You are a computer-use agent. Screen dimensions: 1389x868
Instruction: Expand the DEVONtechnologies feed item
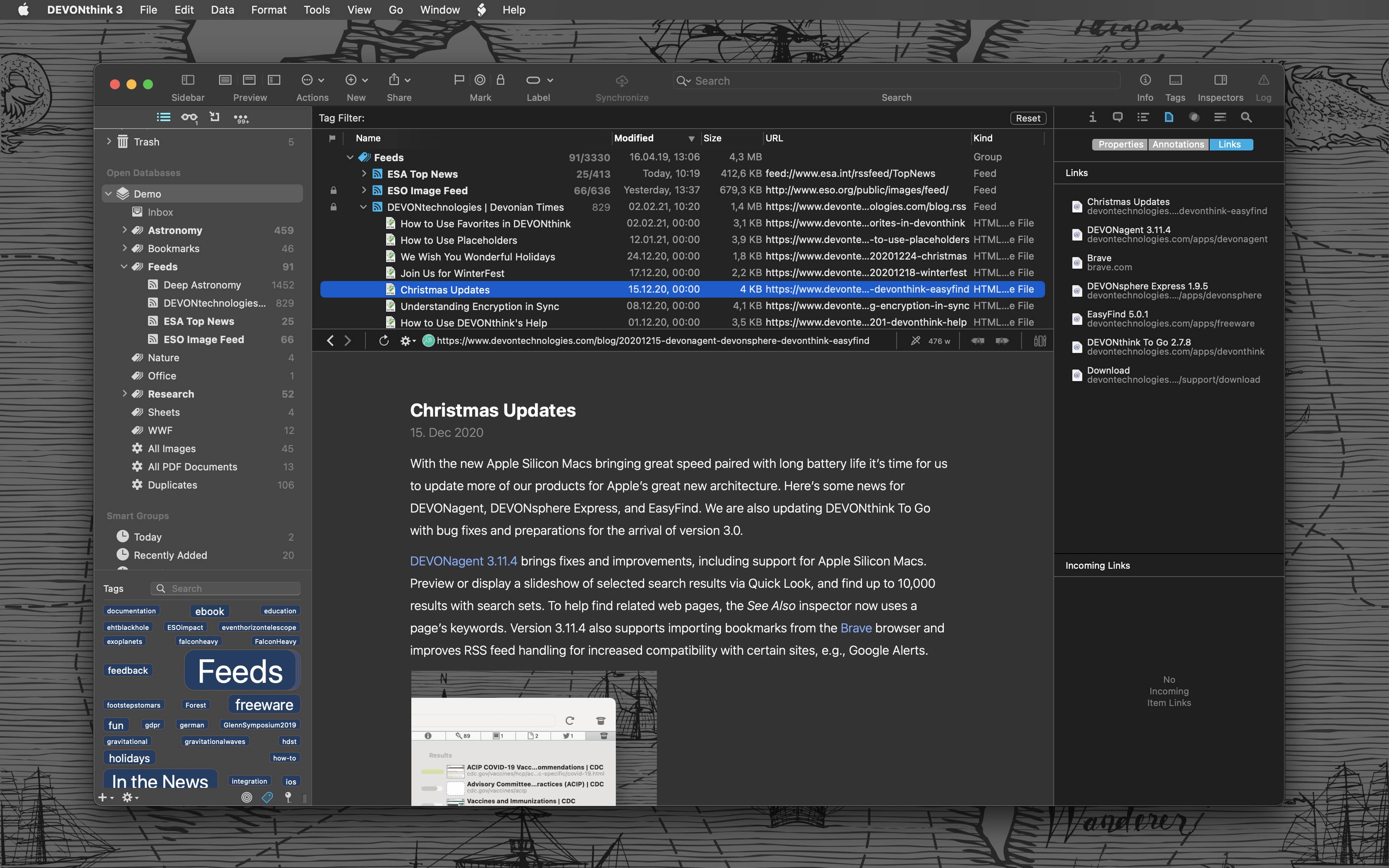pos(363,207)
